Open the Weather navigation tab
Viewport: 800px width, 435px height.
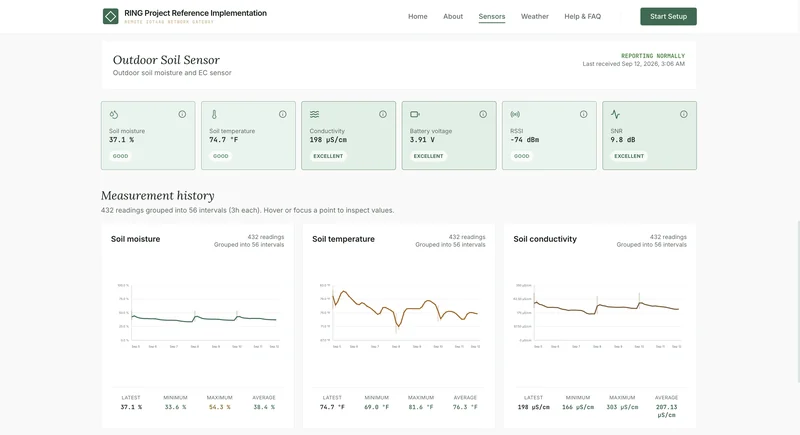(x=535, y=16)
